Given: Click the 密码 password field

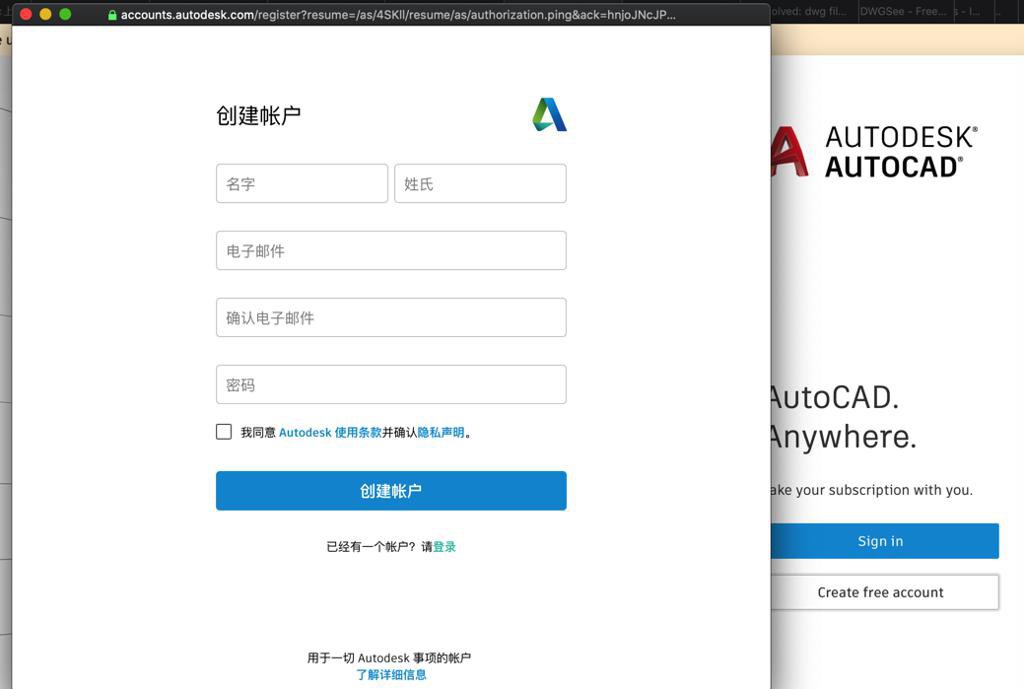Looking at the screenshot, I should pos(391,385).
